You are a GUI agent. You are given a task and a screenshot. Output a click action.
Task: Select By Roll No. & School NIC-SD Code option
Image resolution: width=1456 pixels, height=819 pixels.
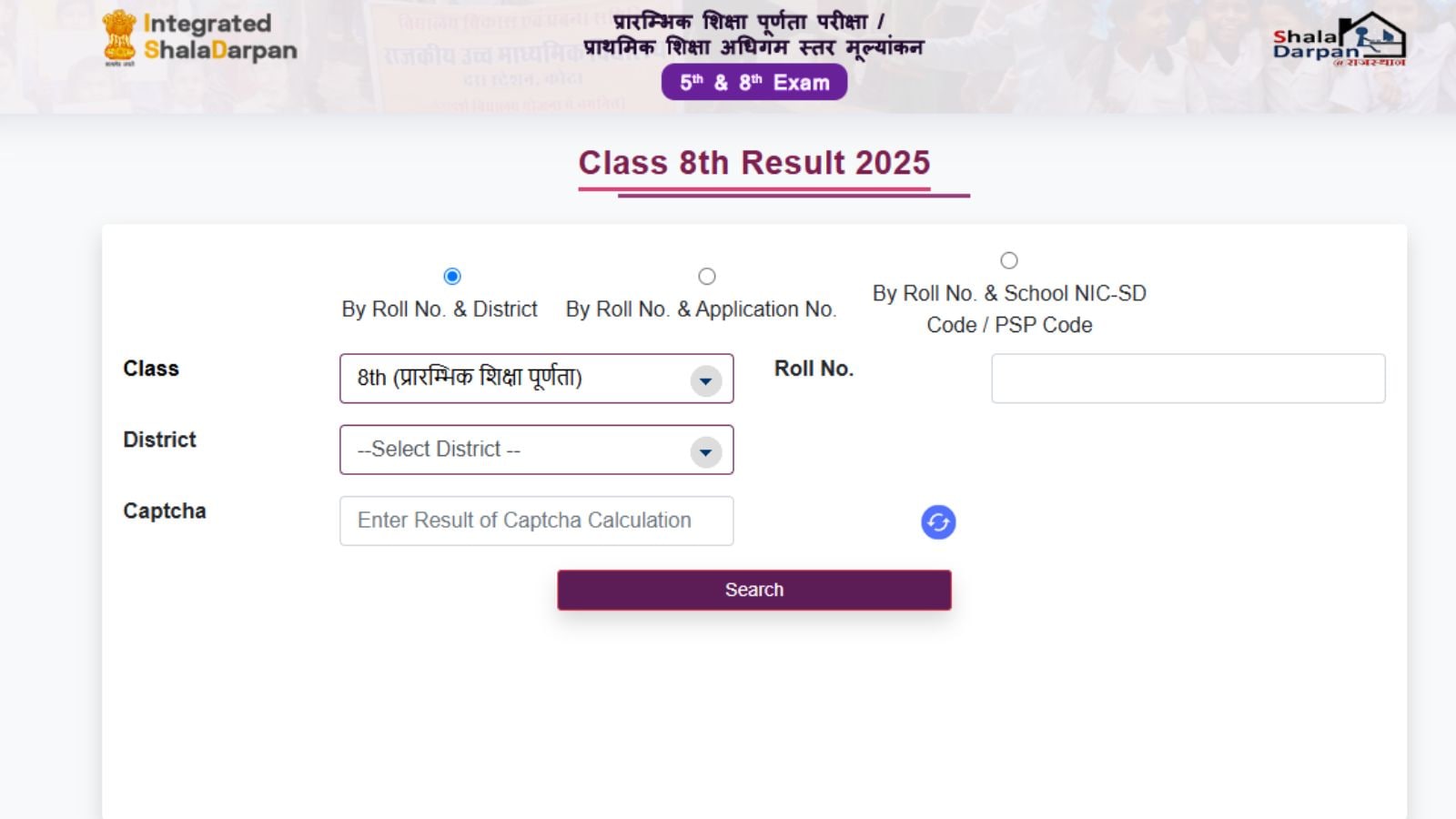1009,260
